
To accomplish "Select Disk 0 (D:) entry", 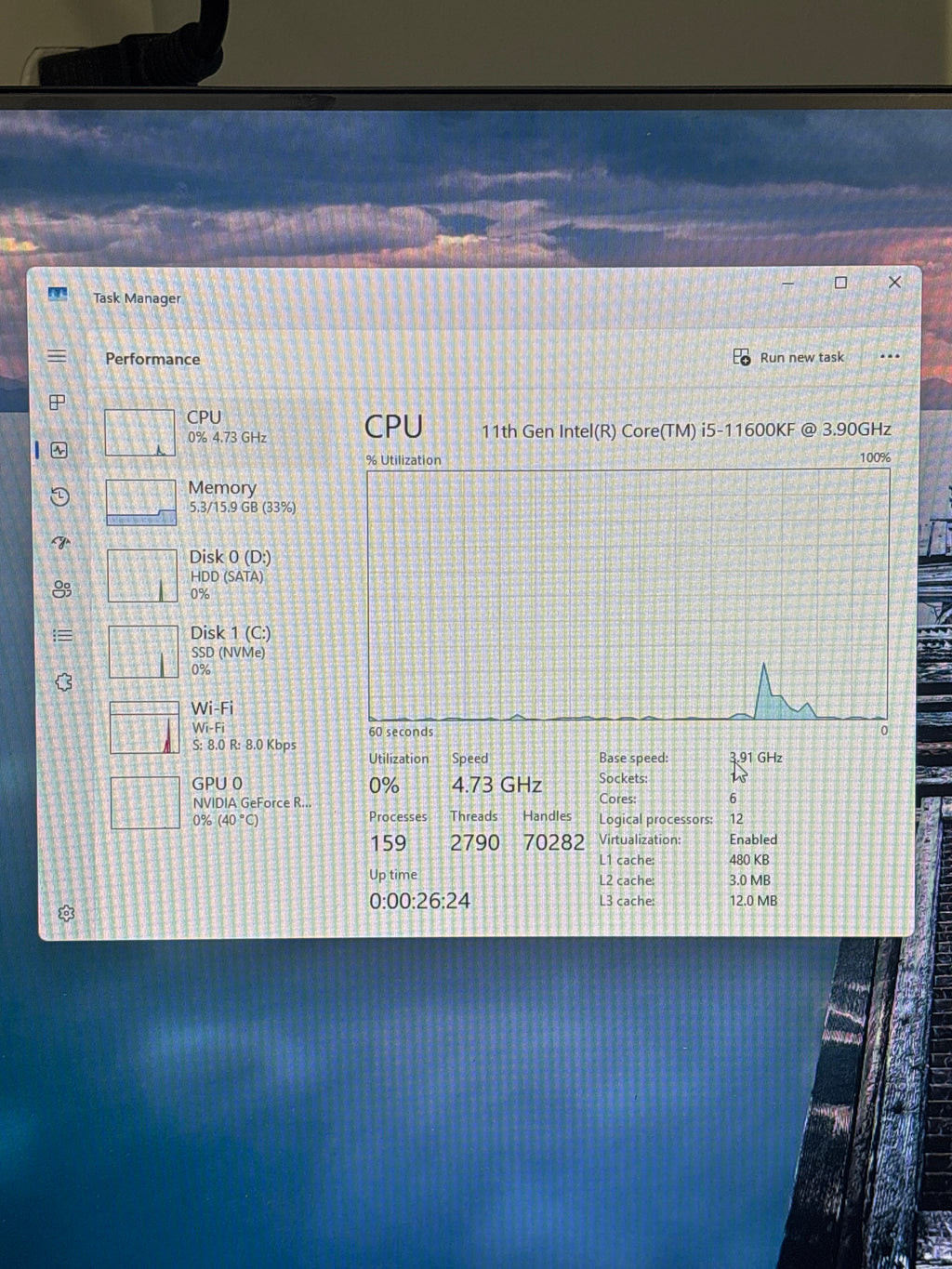I will pos(218,575).
